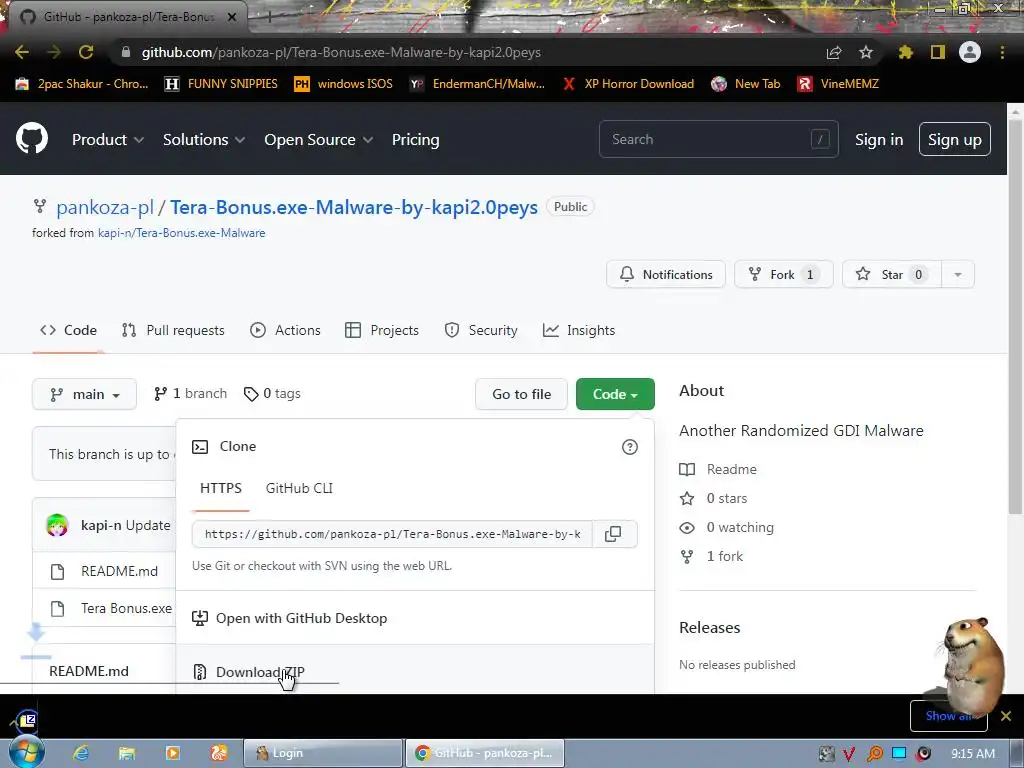Click the red V tray icon

849,754
